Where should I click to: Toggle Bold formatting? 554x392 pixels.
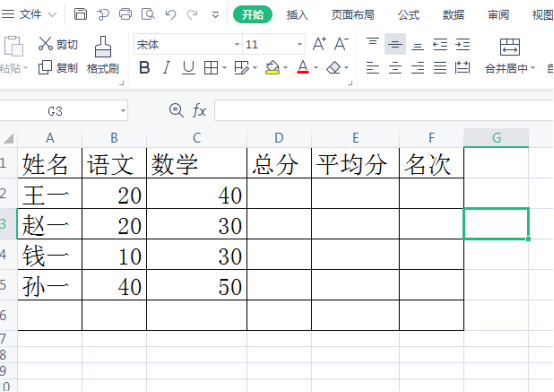click(145, 67)
